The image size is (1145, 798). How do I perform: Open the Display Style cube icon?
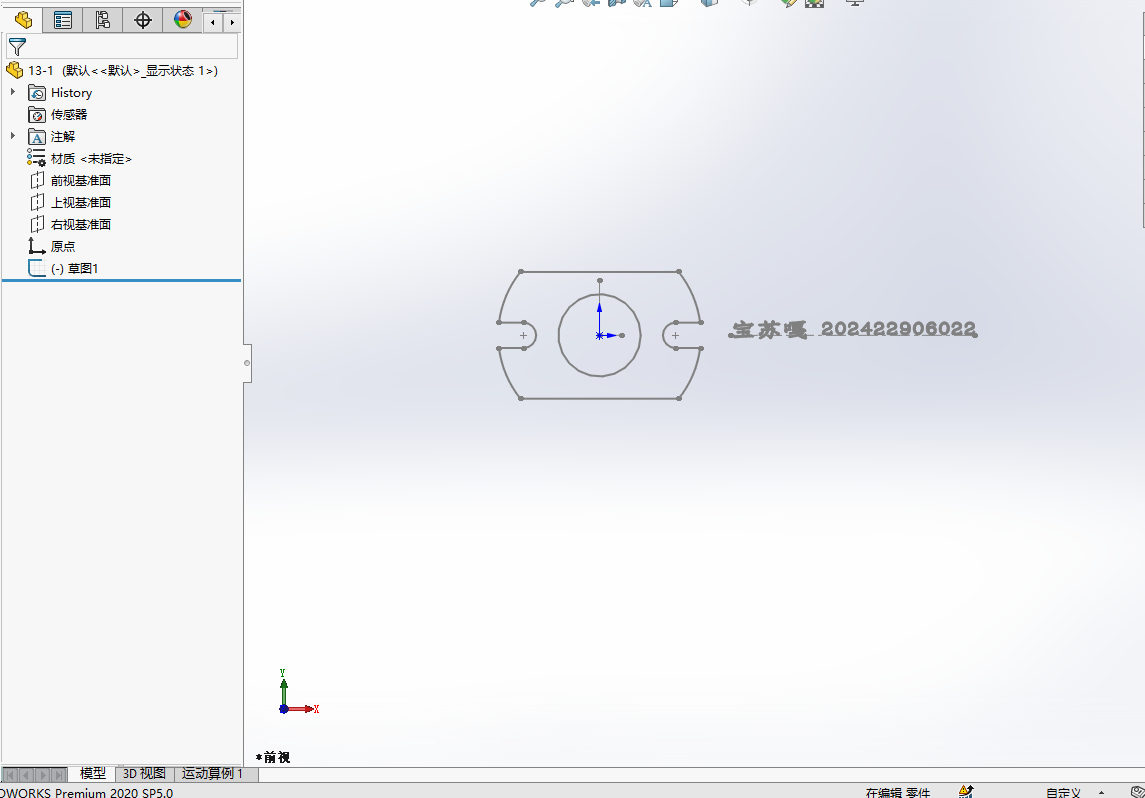click(x=708, y=2)
